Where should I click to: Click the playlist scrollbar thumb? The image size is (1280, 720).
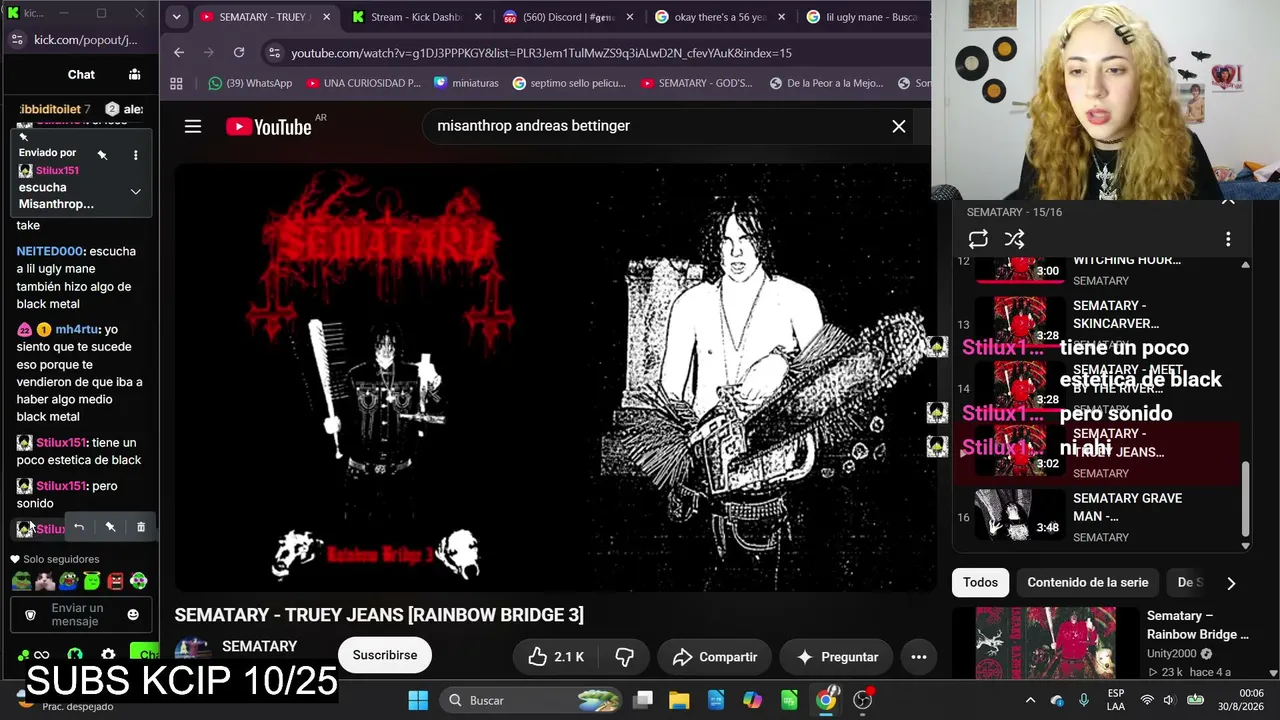1245,500
